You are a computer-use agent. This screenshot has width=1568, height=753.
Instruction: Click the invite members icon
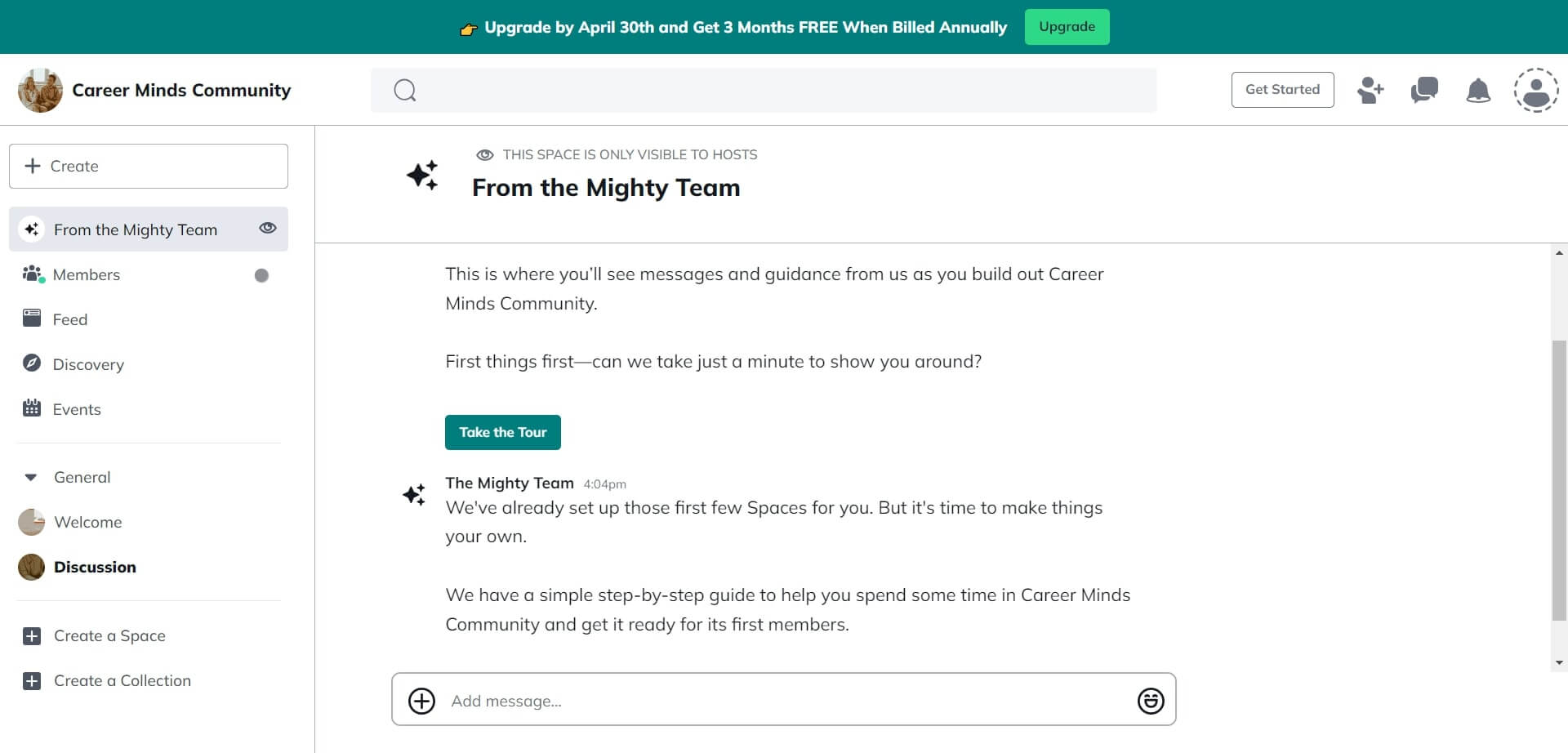coord(1370,90)
